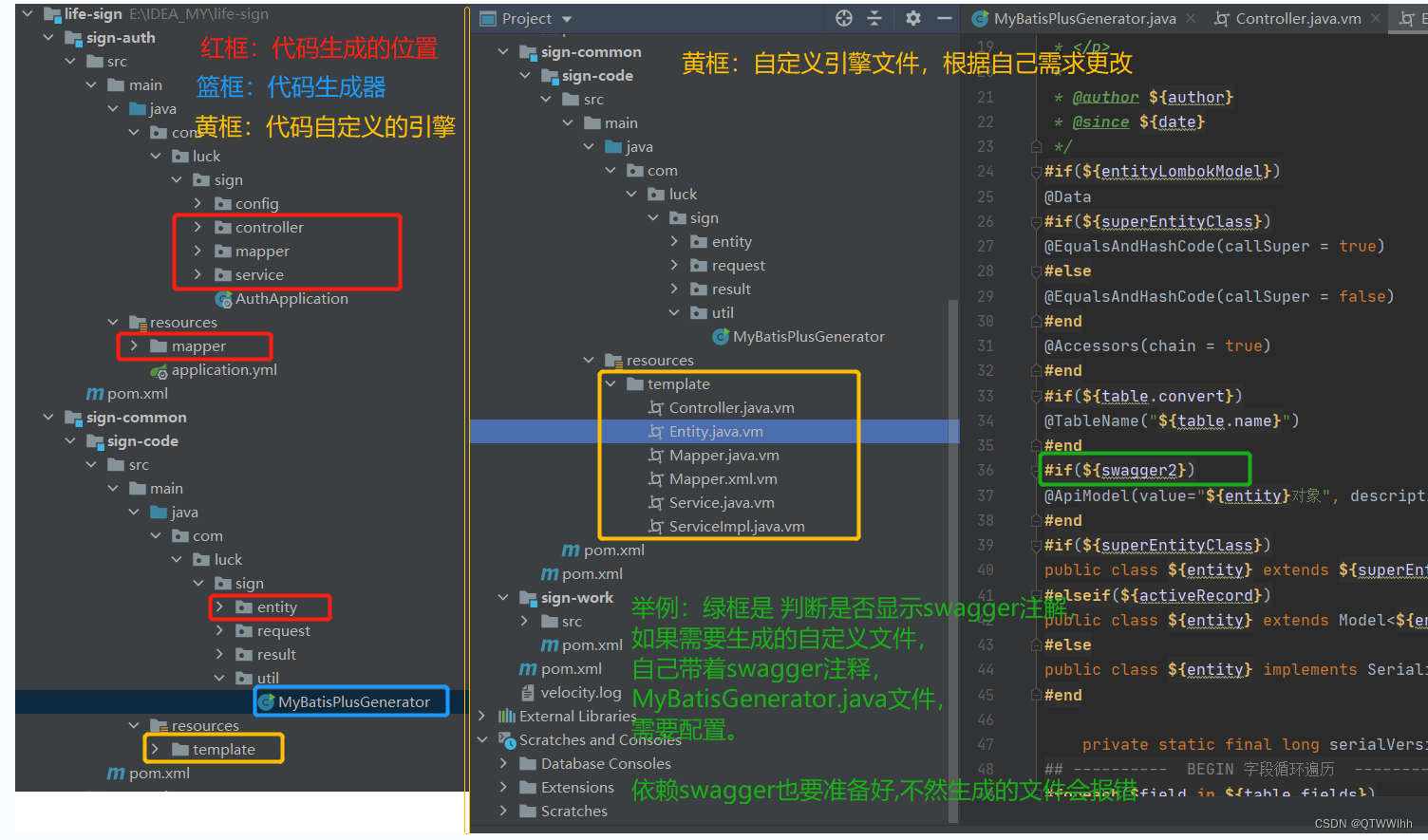Expand resources mapper folder in left tree
The width and height of the screenshot is (1428, 840).
(134, 346)
